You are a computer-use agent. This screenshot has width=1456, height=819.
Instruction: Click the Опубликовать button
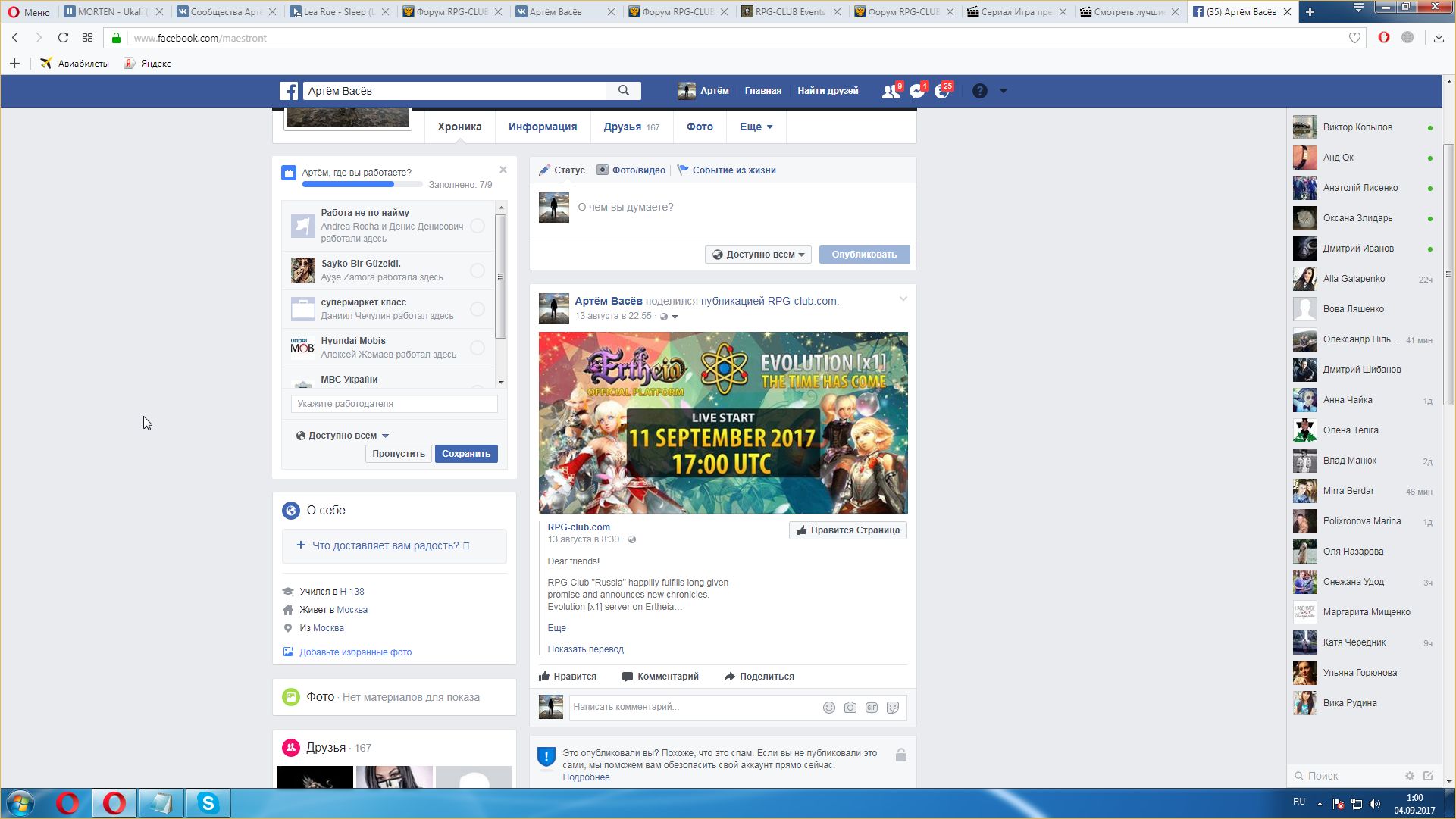(864, 255)
